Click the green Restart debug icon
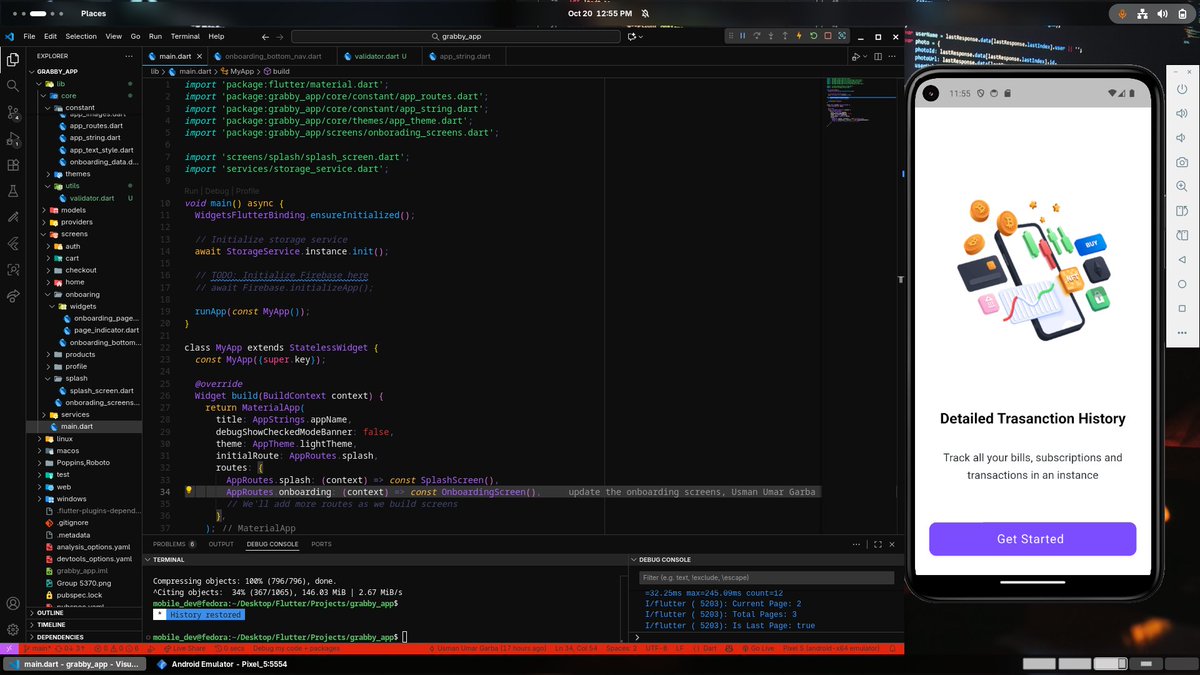 [814, 36]
